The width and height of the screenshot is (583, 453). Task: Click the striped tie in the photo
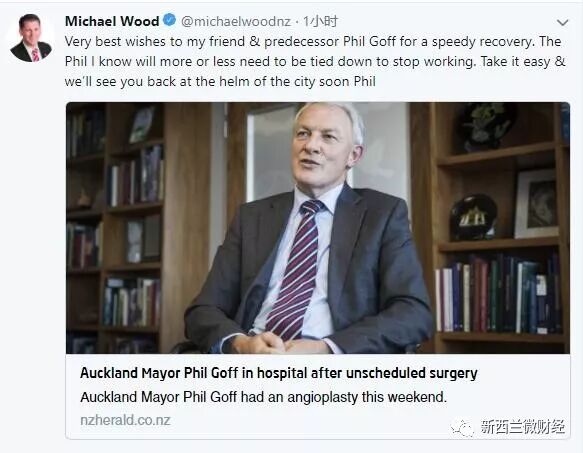coord(296,269)
